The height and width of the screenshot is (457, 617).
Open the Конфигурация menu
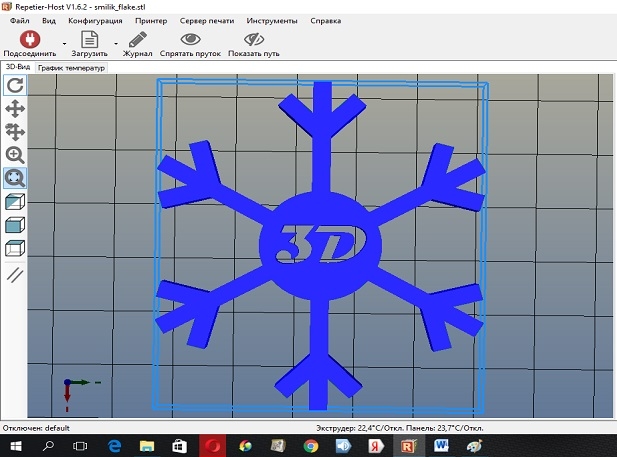point(95,21)
